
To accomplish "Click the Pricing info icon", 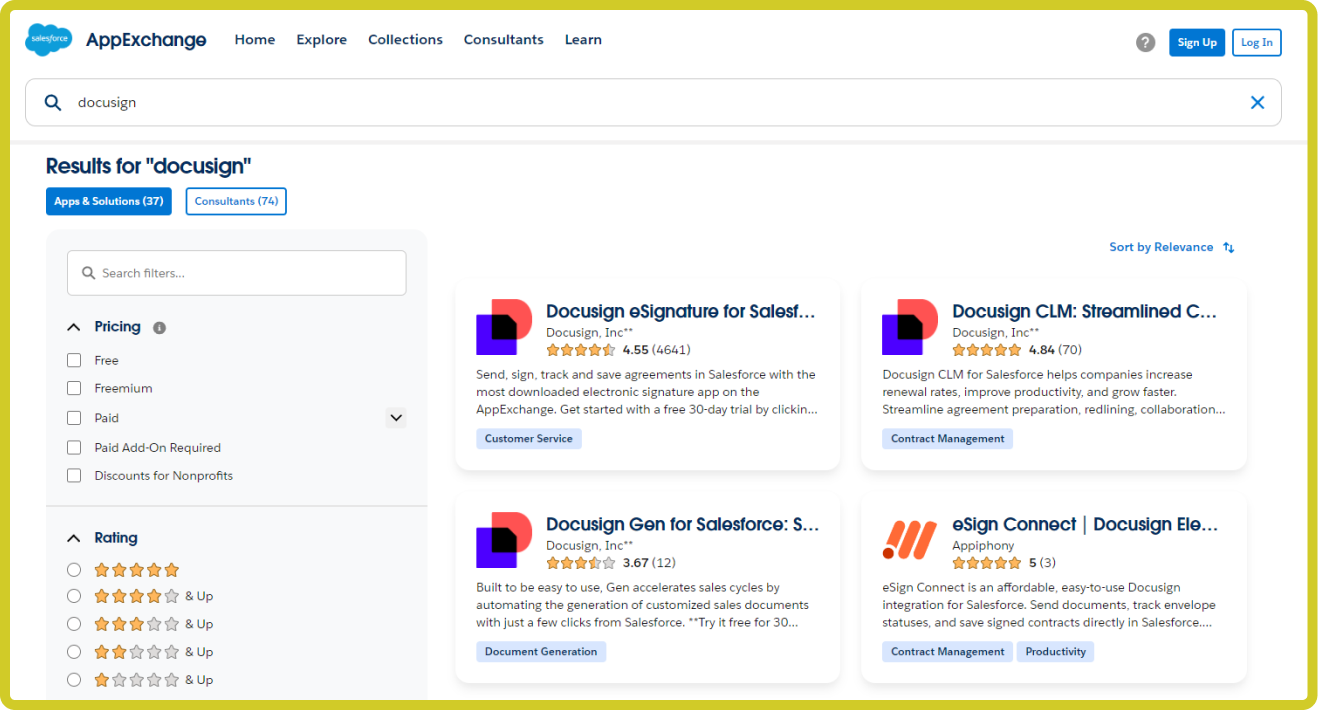I will pos(159,327).
